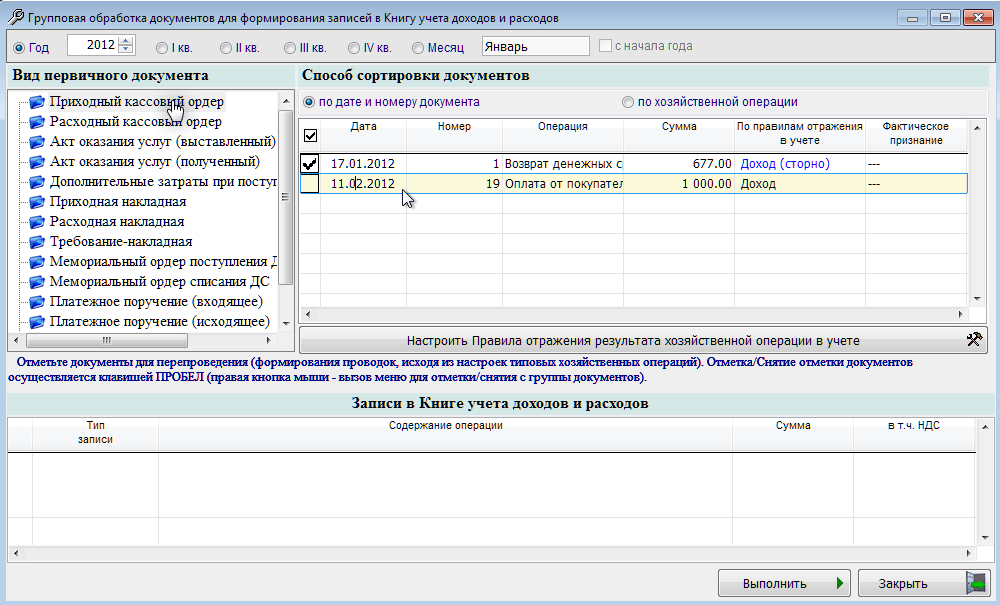The height and width of the screenshot is (605, 1000).
Task: Select the IV кв. radio button
Action: point(354,48)
